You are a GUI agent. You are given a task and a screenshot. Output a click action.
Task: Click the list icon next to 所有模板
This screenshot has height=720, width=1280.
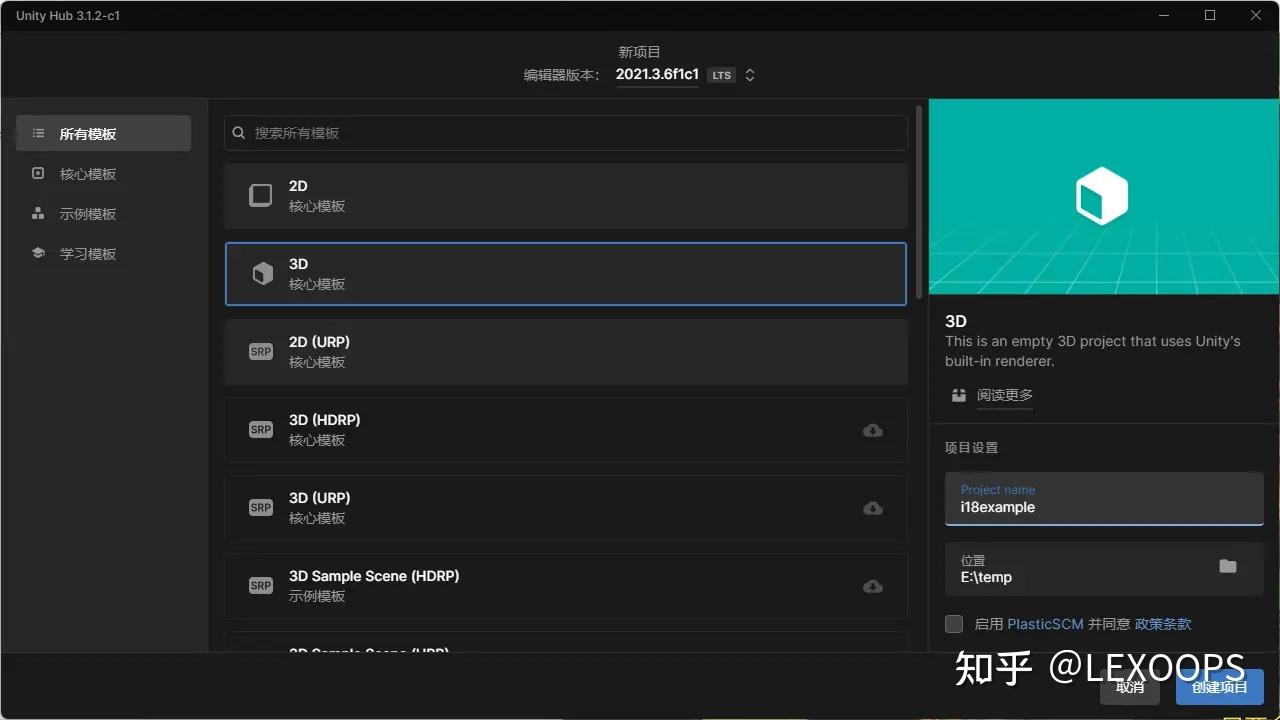(38, 133)
